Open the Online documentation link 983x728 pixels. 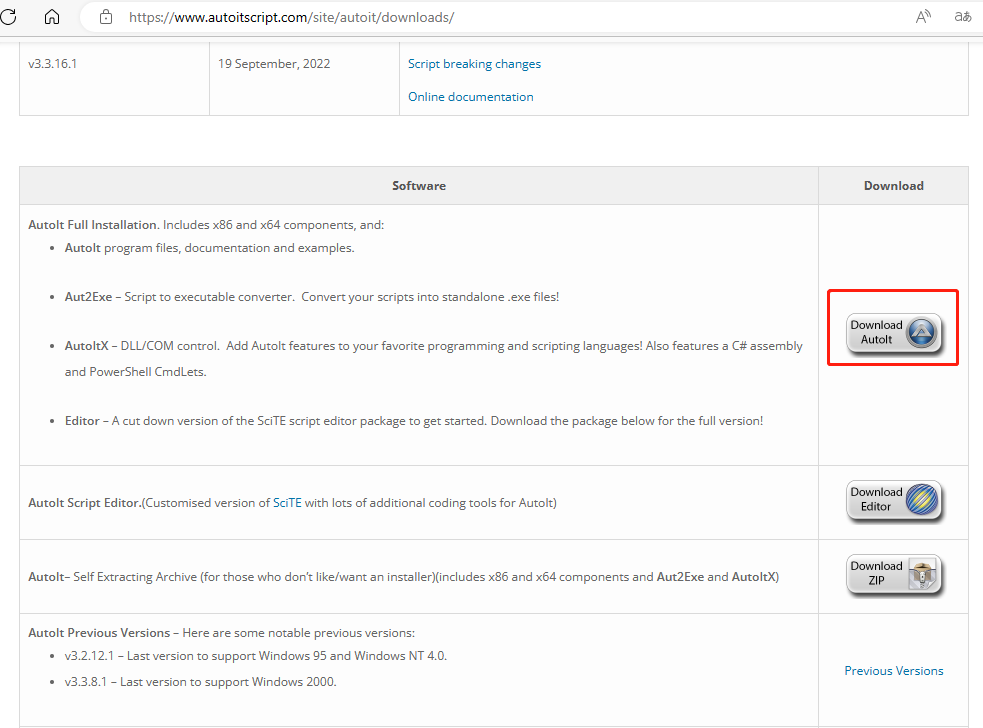click(x=471, y=97)
